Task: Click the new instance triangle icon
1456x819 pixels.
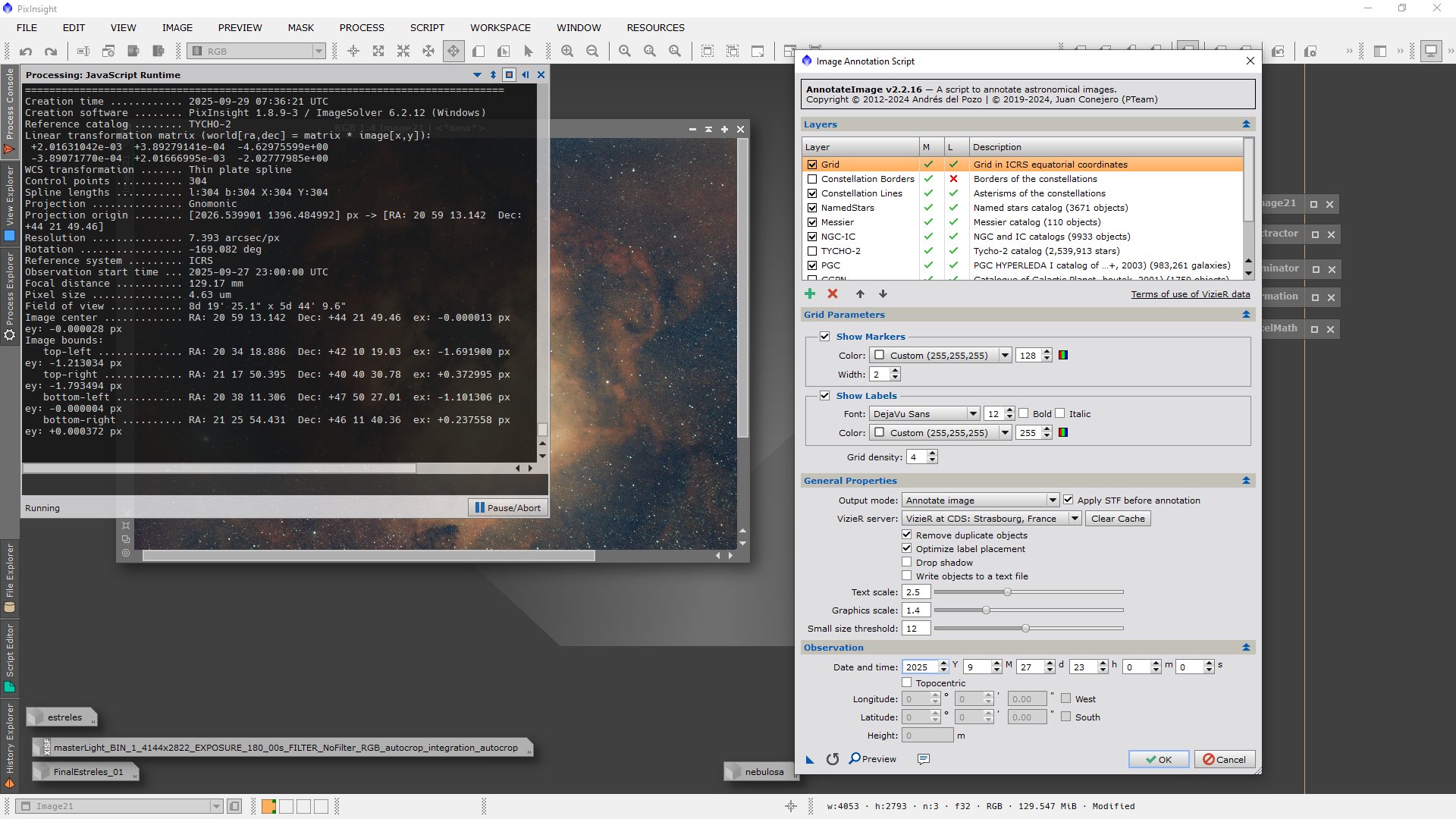Action: tap(810, 759)
